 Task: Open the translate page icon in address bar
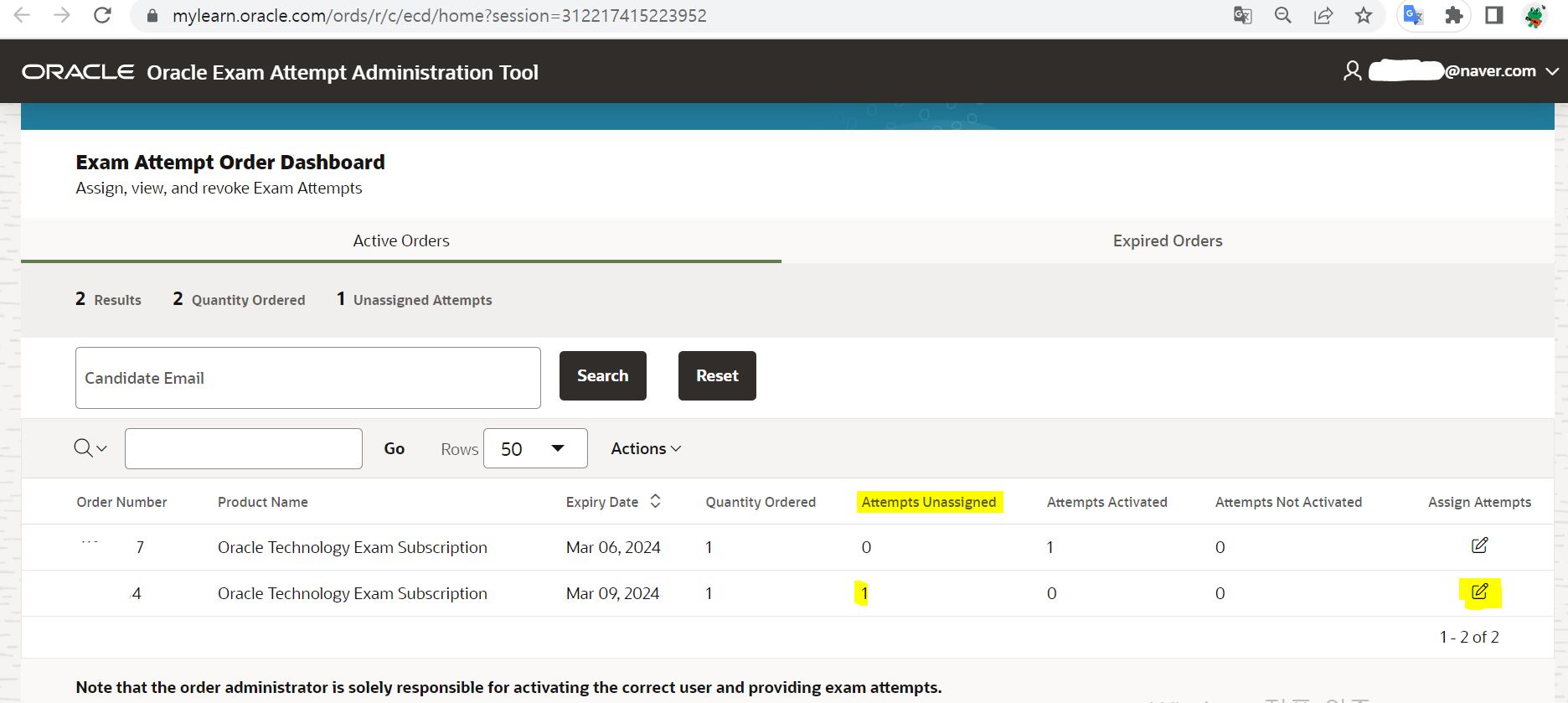click(1243, 15)
